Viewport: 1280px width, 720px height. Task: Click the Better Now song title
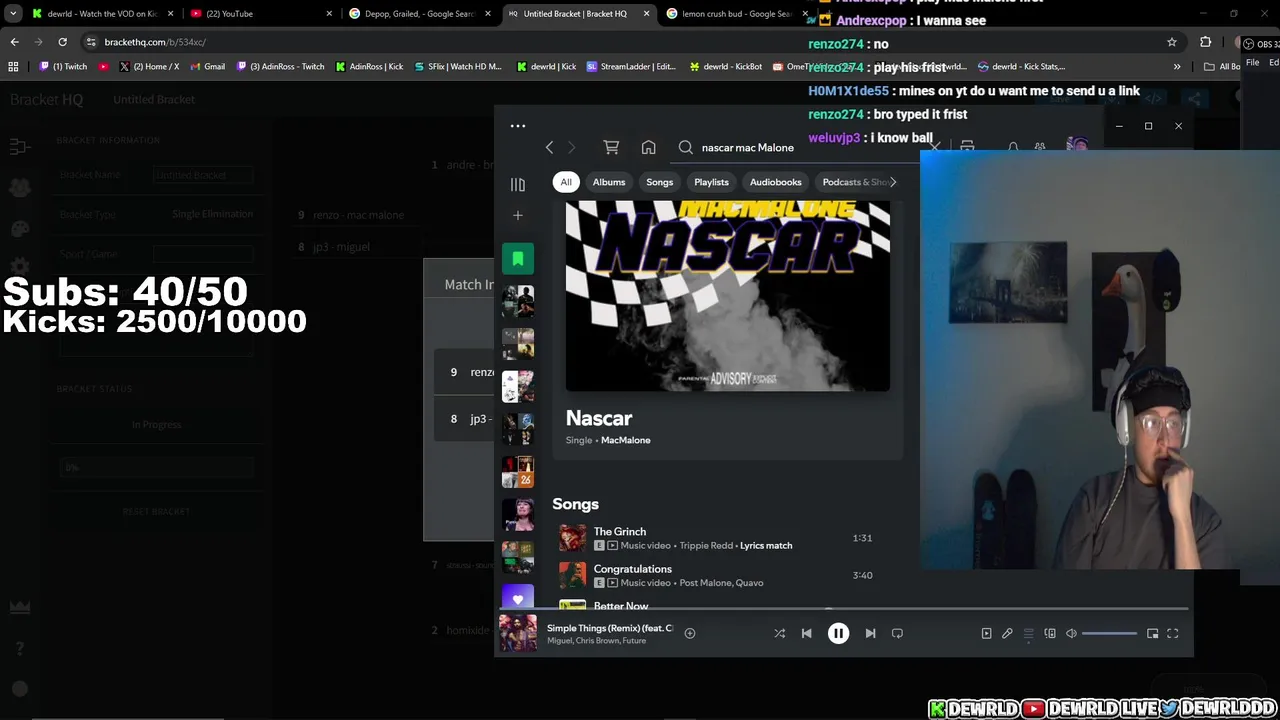tap(621, 606)
